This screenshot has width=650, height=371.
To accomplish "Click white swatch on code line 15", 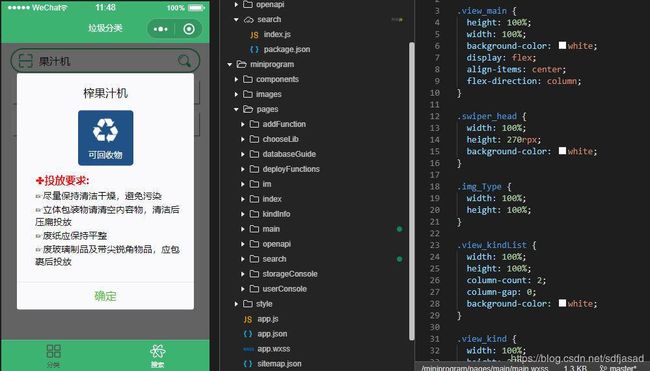I will click(562, 150).
